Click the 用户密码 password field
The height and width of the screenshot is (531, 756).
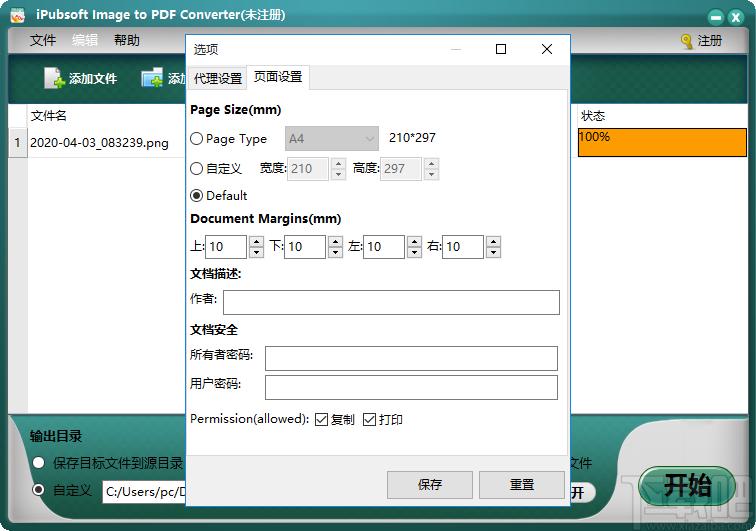tap(411, 387)
